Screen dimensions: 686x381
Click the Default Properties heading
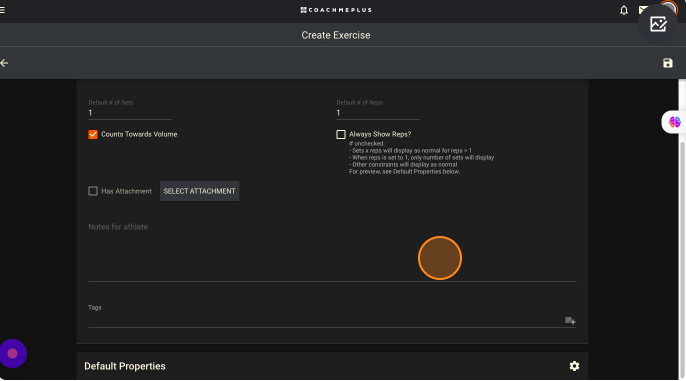[x=125, y=366]
